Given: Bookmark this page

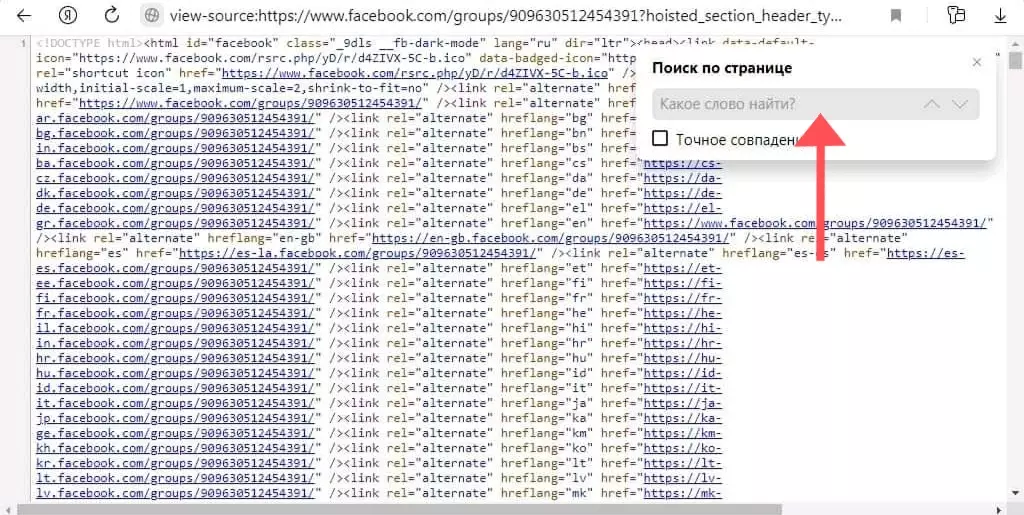Looking at the screenshot, I should point(896,16).
